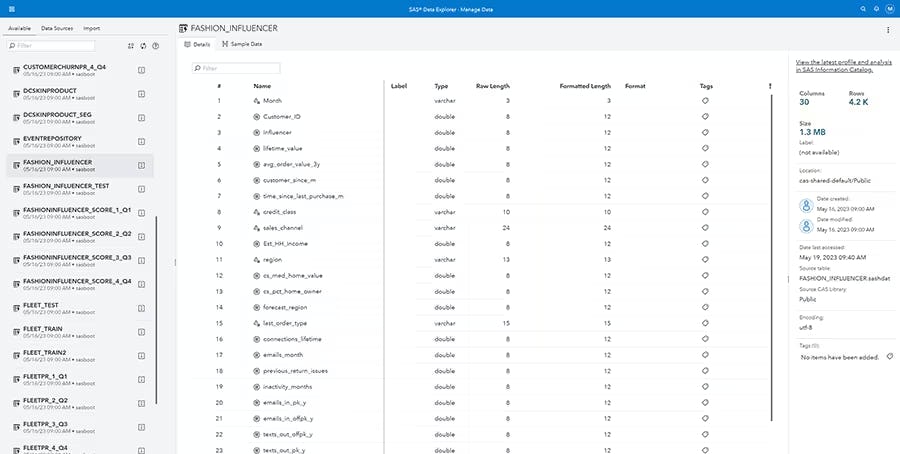Click info icon for FLEETPR_2_Q2 table
The width and height of the screenshot is (900, 454).
point(141,403)
